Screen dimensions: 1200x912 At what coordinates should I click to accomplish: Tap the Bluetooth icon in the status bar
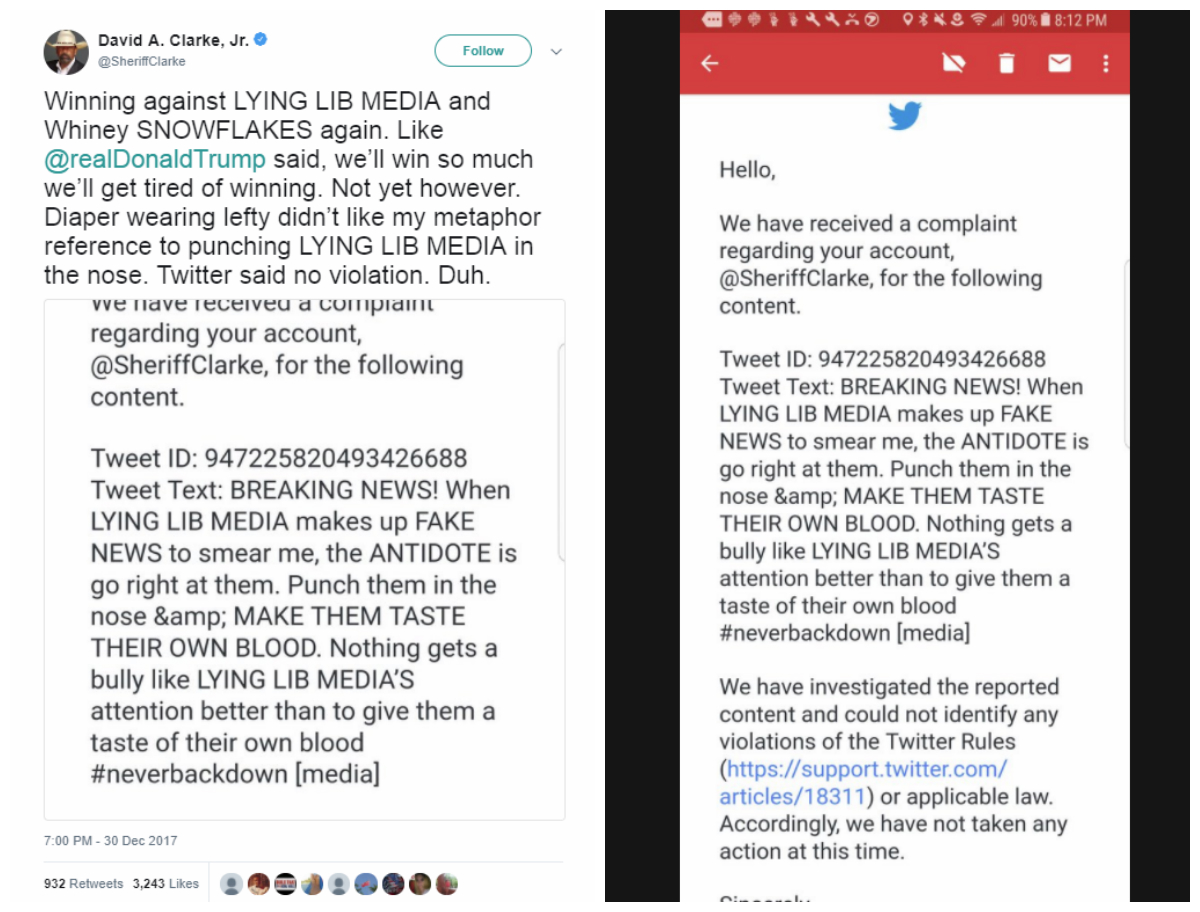[x=923, y=18]
